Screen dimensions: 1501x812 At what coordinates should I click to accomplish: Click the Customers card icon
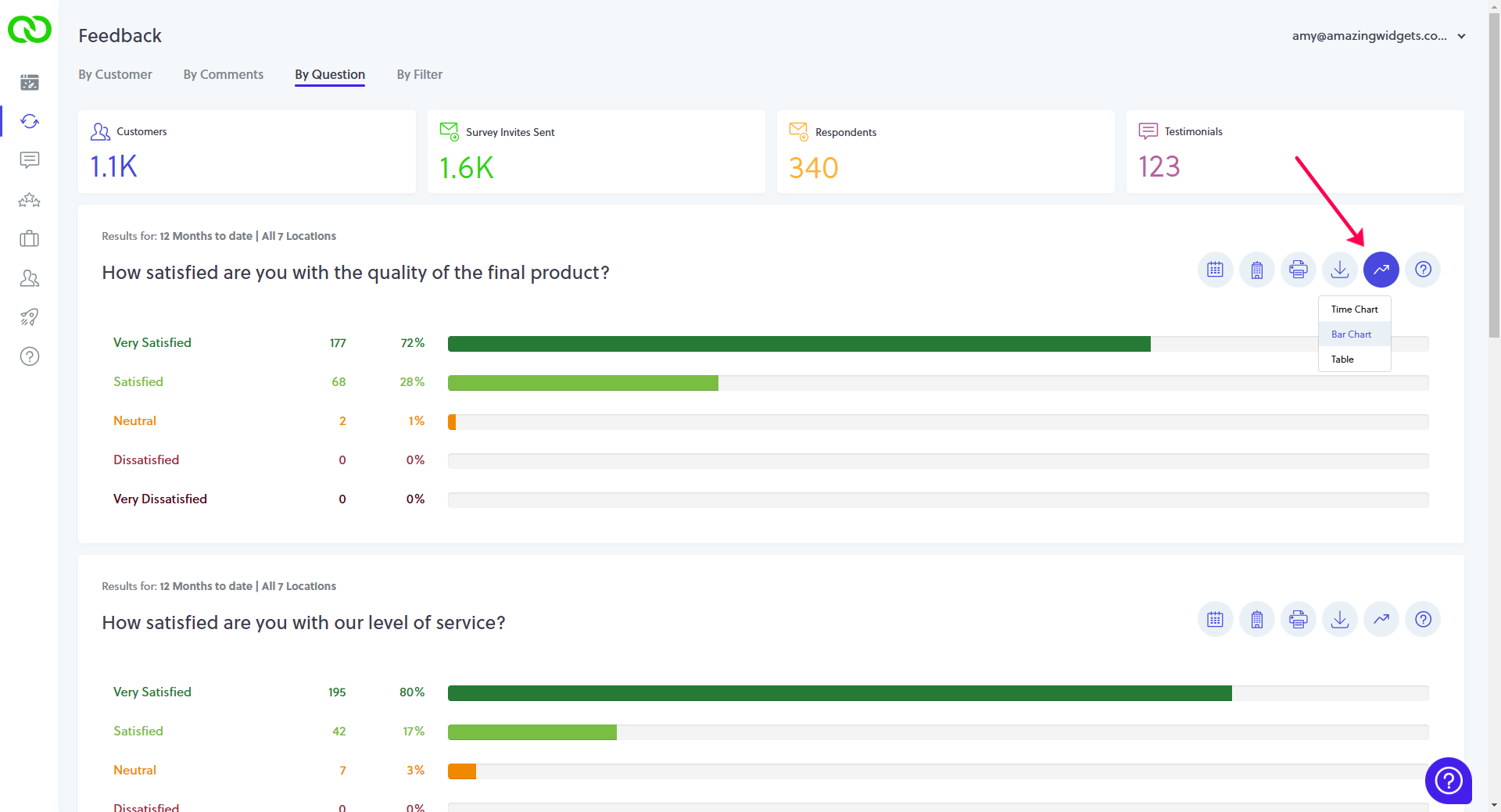point(100,131)
